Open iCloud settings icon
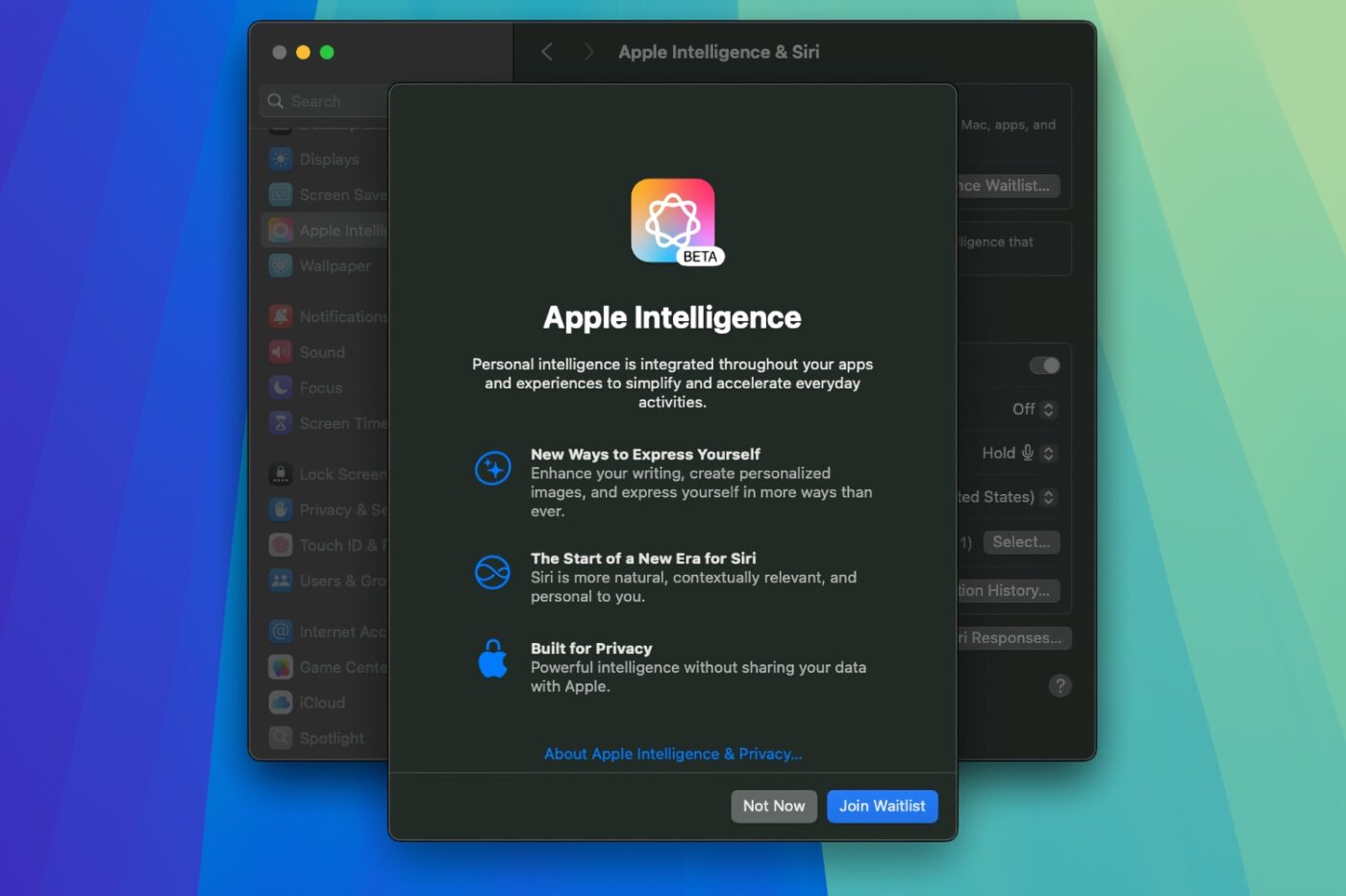The image size is (1346, 896). pos(281,703)
